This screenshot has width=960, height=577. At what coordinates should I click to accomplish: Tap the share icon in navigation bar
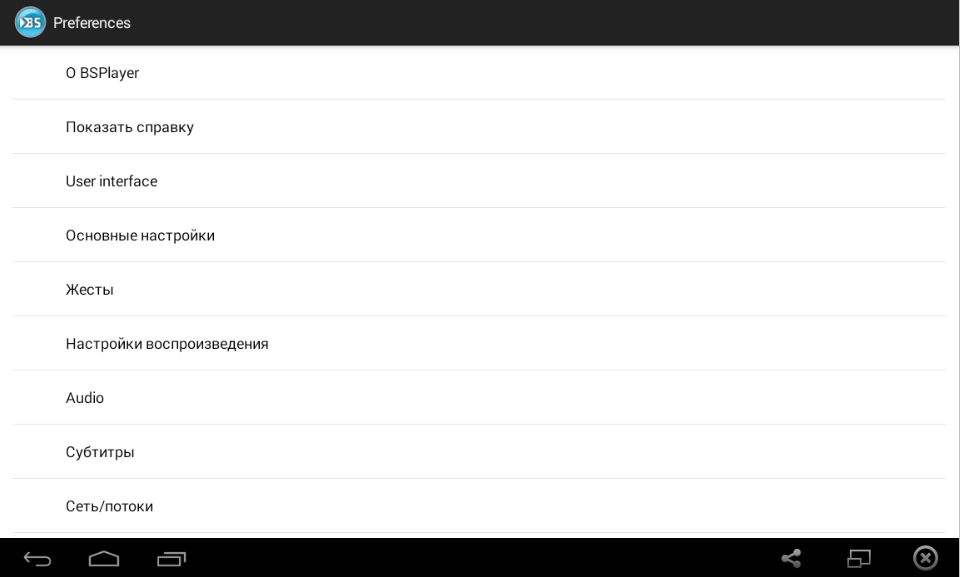click(791, 559)
